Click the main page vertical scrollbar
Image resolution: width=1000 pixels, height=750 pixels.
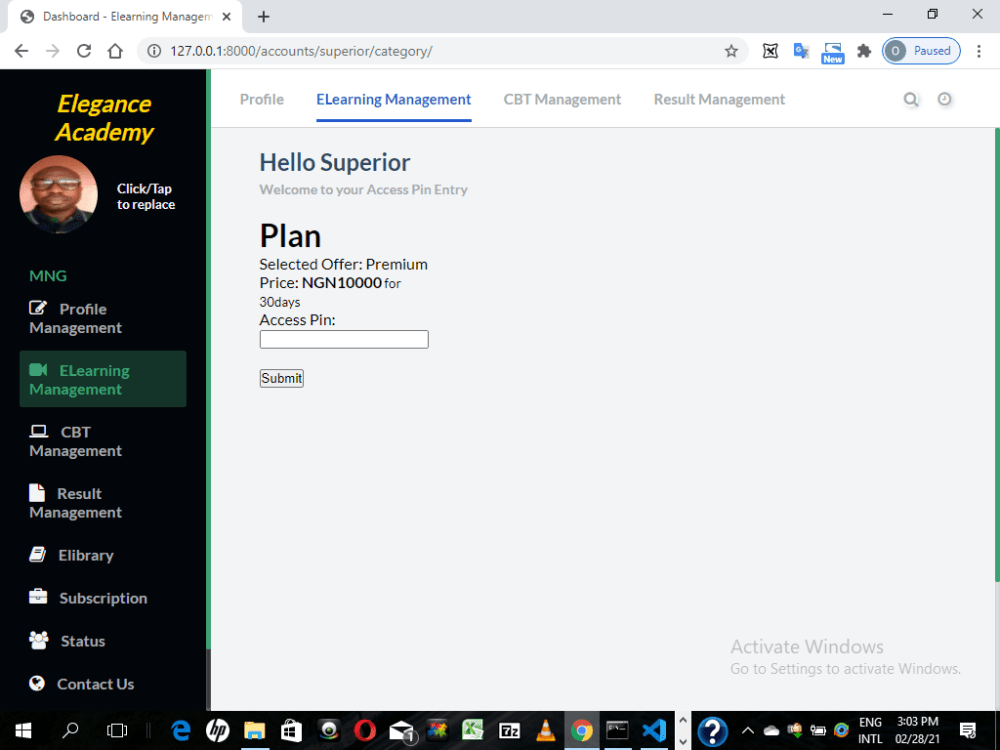click(x=997, y=354)
